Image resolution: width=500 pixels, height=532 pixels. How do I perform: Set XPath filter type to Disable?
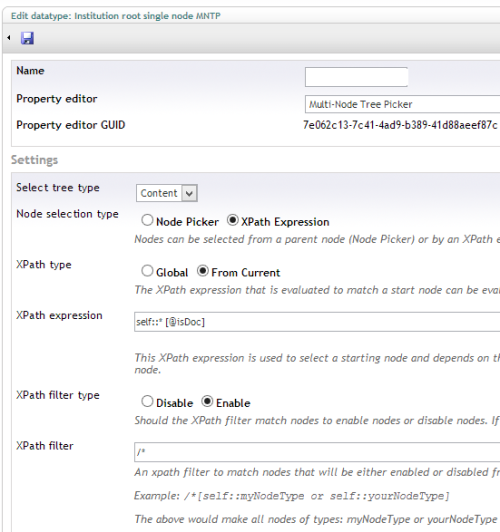147,401
